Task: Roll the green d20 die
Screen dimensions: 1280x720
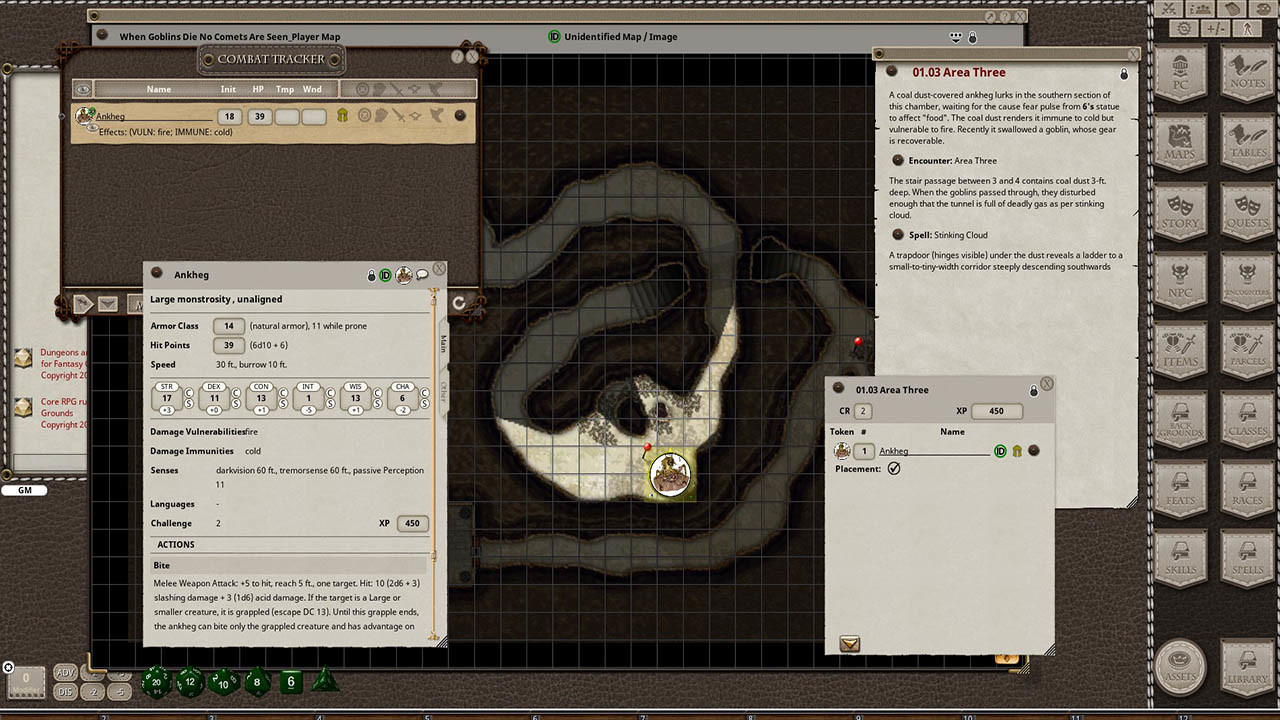Action: pos(156,682)
